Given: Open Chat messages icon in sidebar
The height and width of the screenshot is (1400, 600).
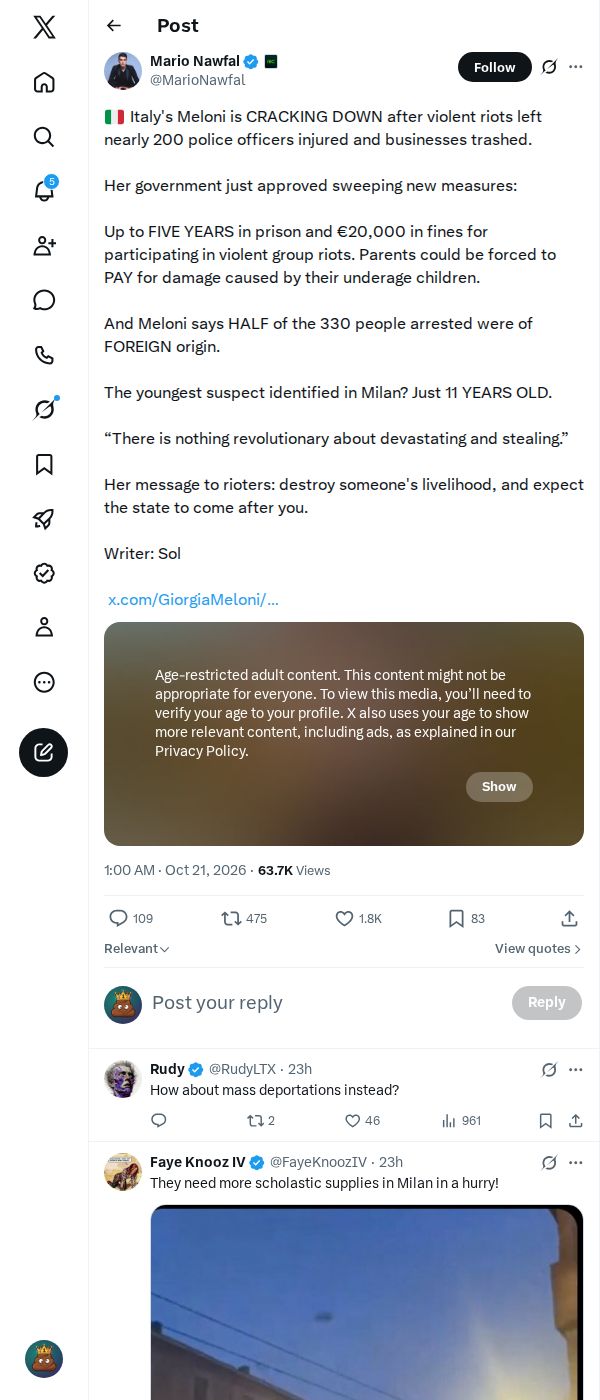Looking at the screenshot, I should pyautogui.click(x=44, y=300).
